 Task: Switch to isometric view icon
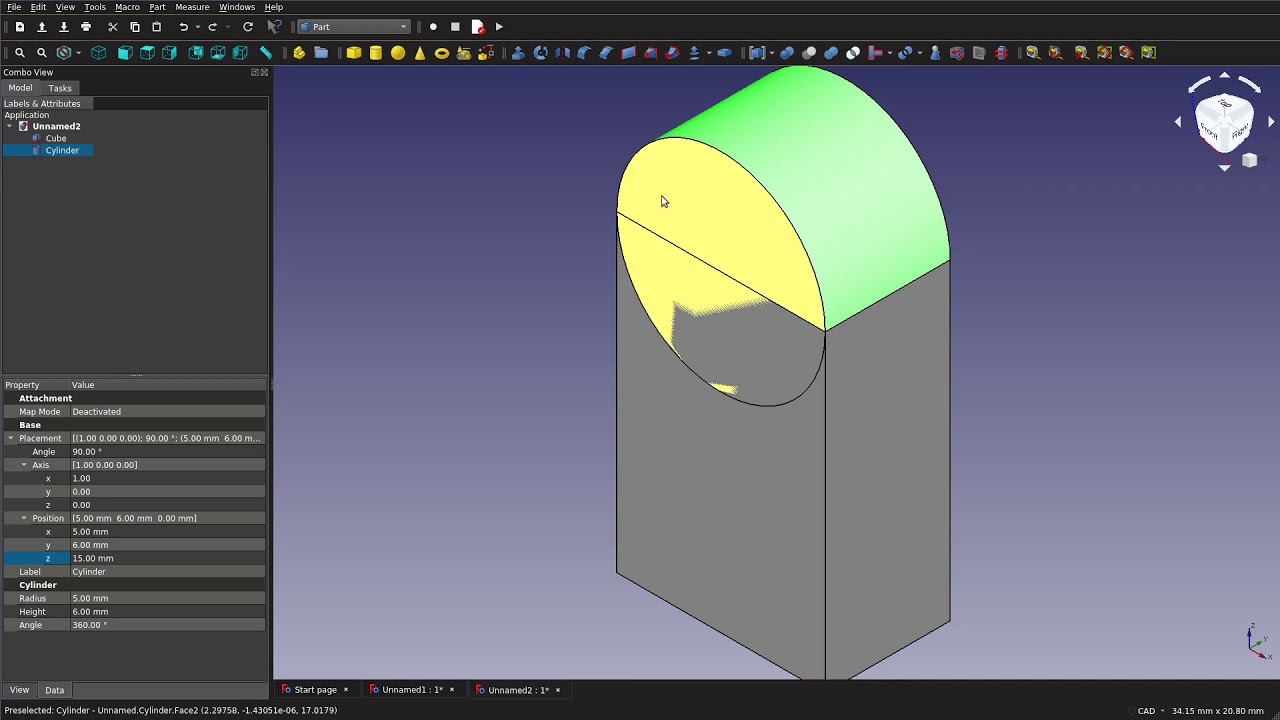point(99,53)
